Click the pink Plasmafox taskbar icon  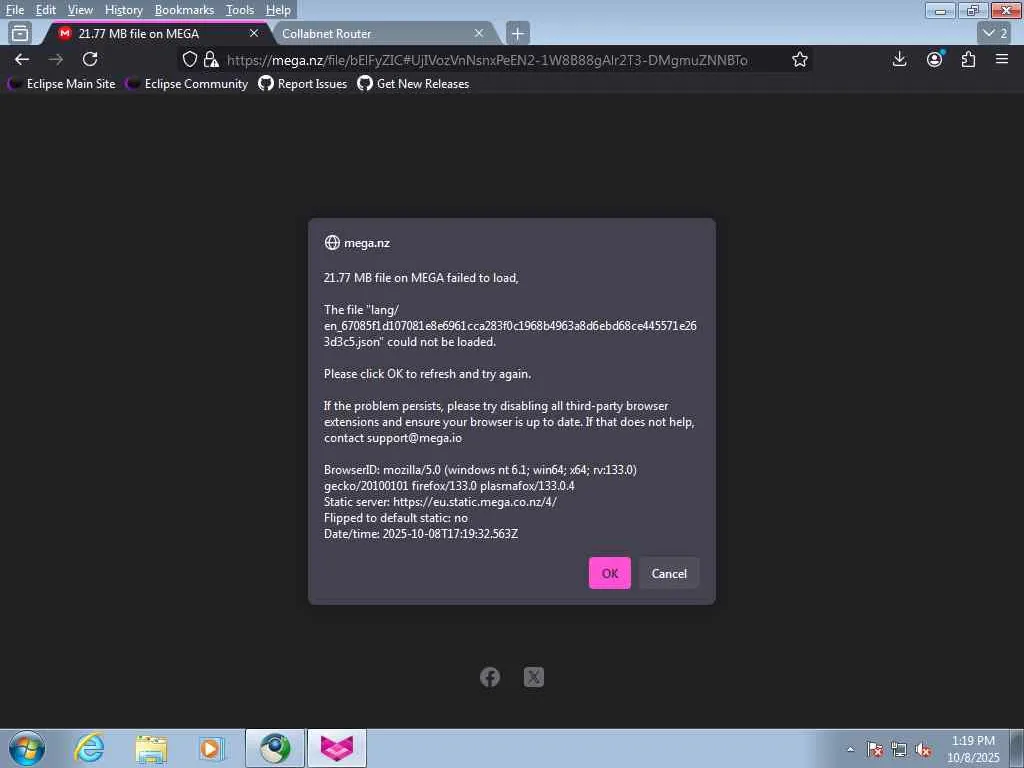point(337,748)
